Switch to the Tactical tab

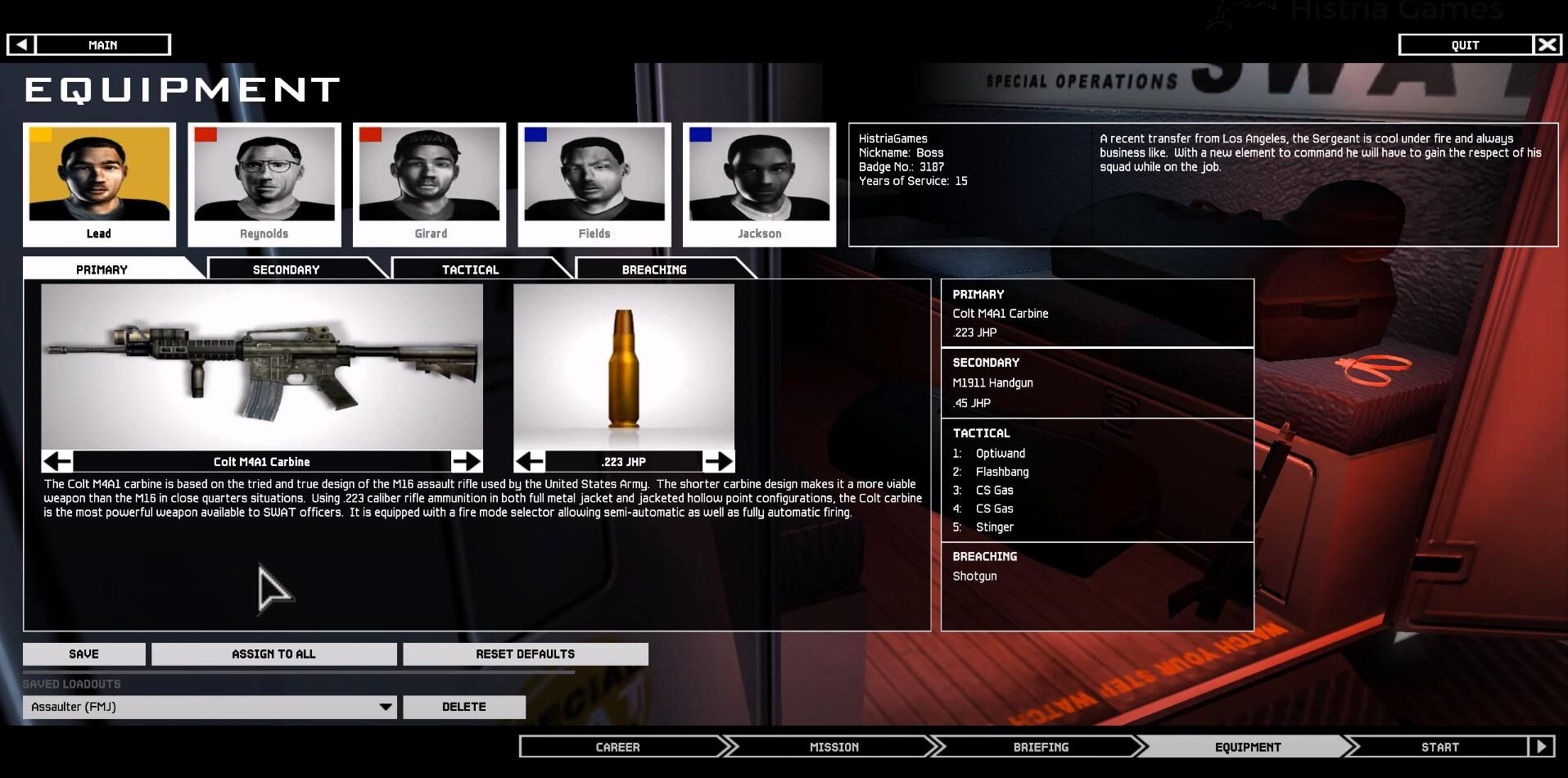pos(470,269)
